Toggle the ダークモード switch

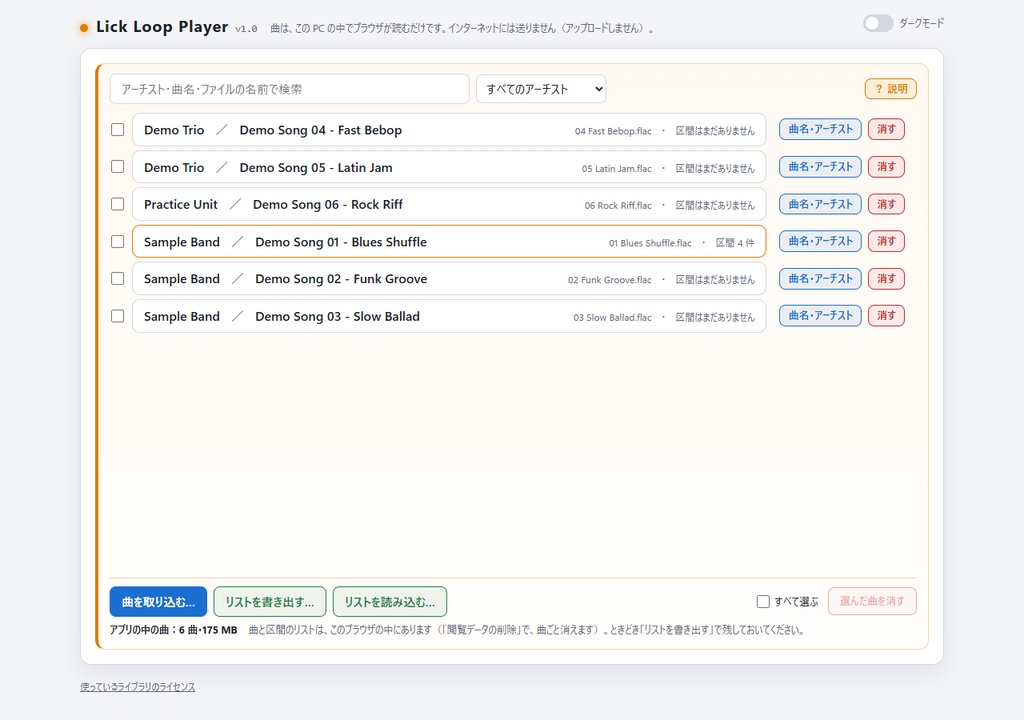click(878, 24)
